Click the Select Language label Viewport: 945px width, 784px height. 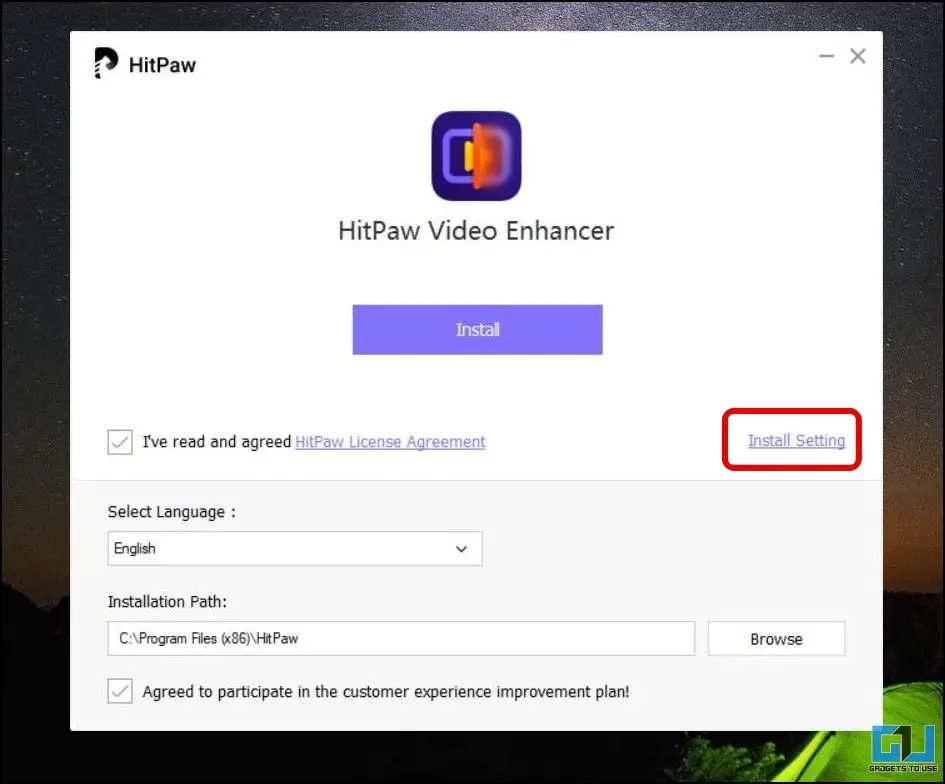(172, 512)
